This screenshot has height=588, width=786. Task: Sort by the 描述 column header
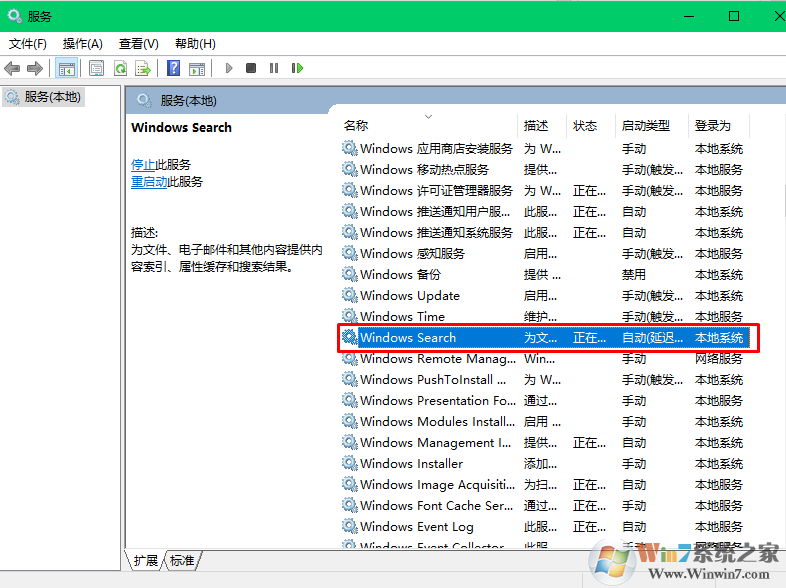tap(536, 125)
